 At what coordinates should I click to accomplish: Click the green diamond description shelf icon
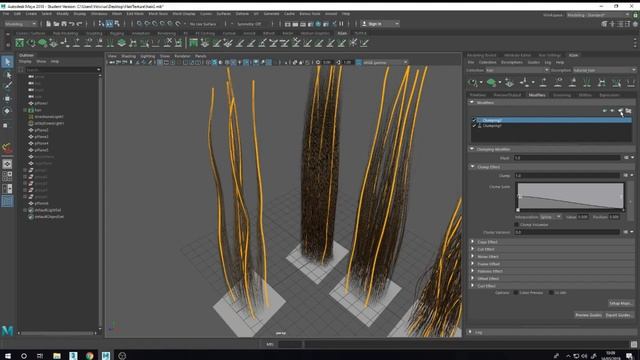coord(42,43)
